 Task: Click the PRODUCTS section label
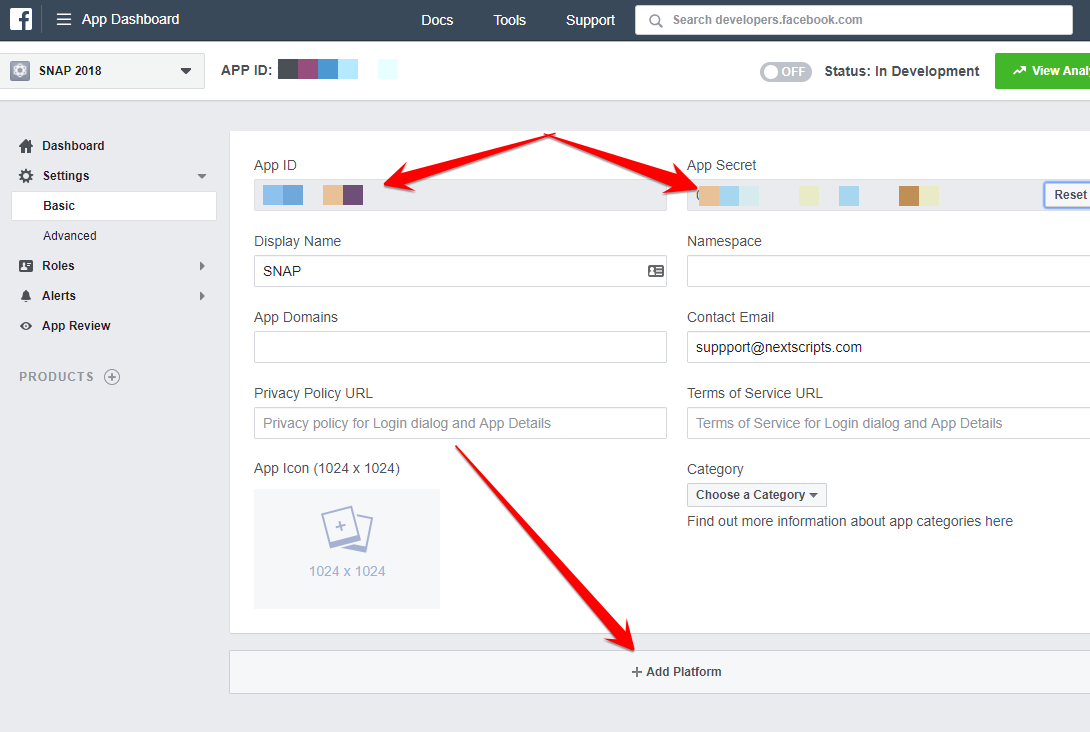56,377
